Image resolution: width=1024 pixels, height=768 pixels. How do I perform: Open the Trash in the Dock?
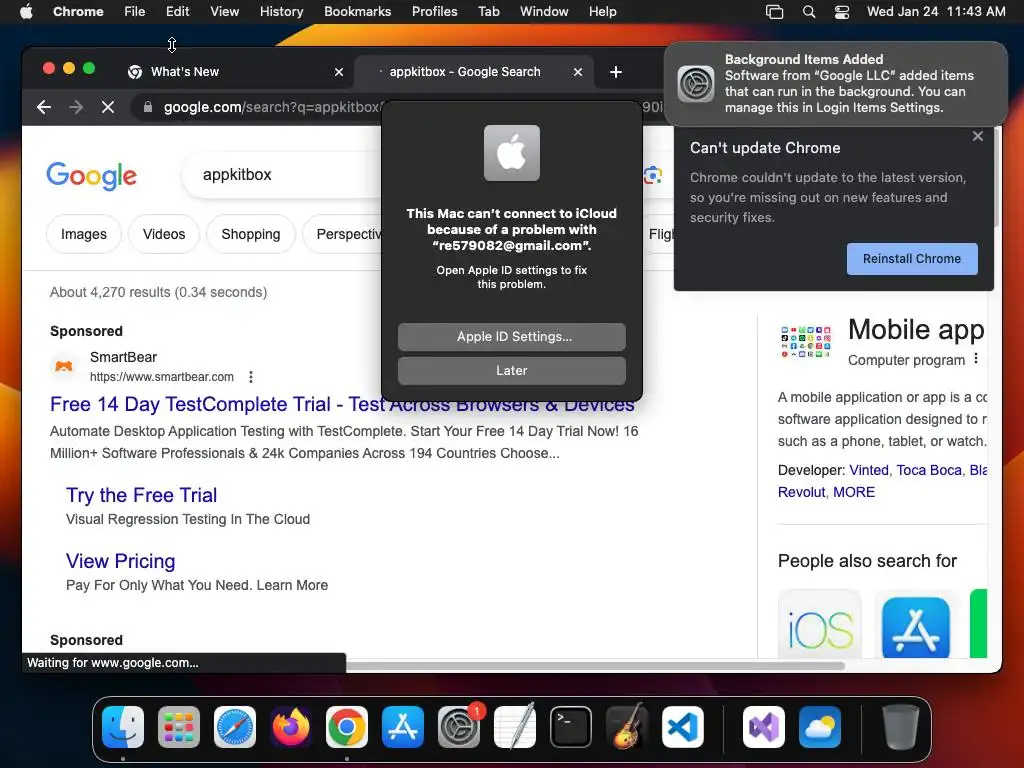click(901, 727)
